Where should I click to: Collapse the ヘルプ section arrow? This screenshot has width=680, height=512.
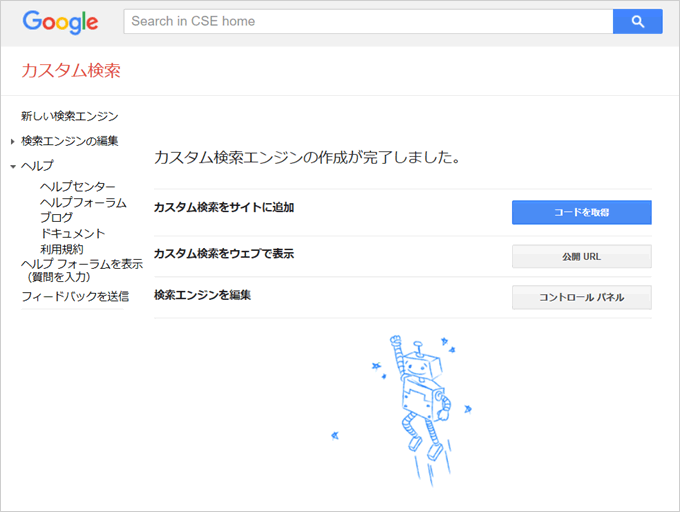13,166
